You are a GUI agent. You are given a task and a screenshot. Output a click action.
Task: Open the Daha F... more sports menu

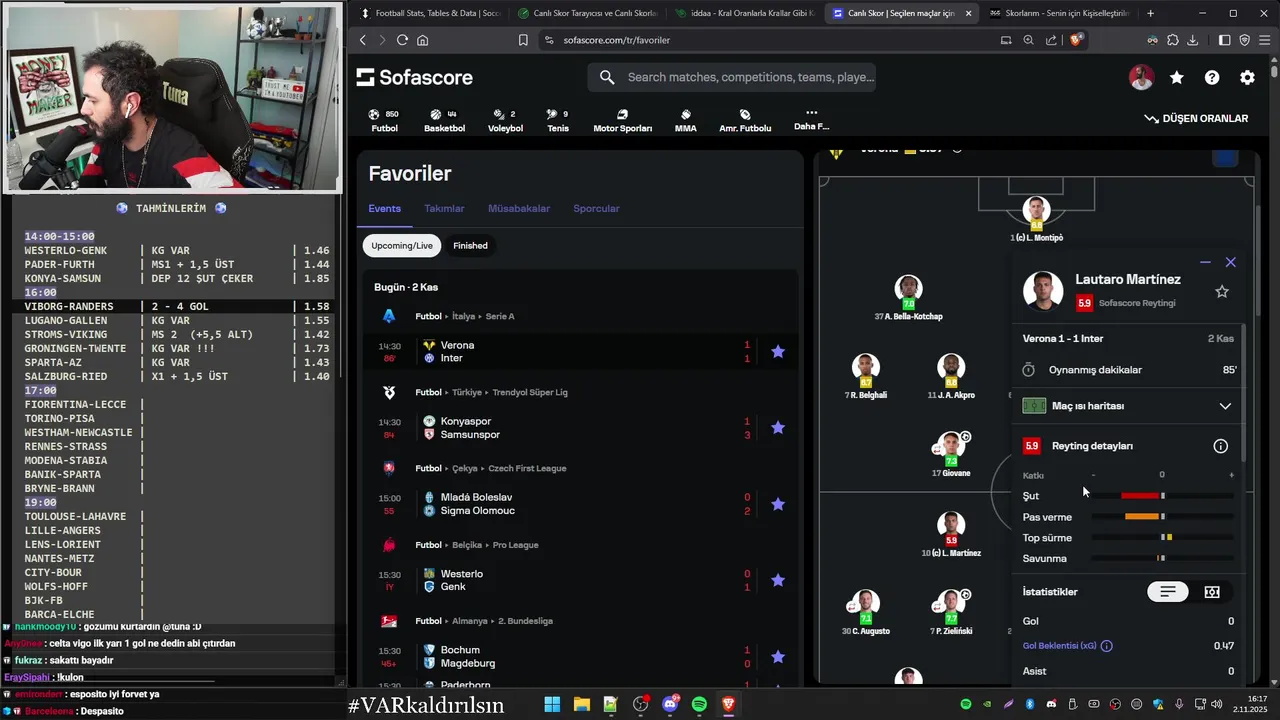click(x=811, y=120)
